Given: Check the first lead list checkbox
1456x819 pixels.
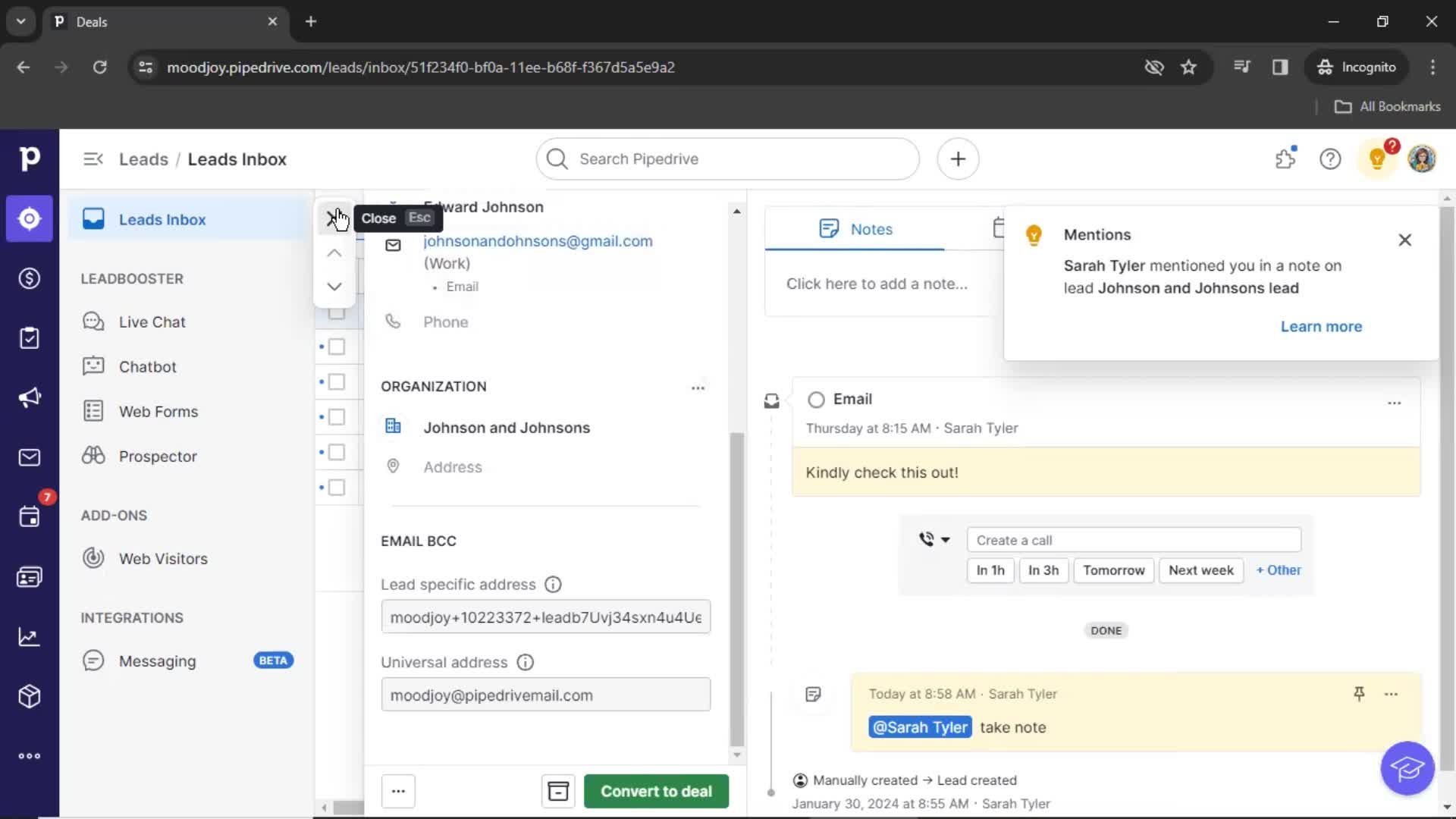Looking at the screenshot, I should (336, 312).
